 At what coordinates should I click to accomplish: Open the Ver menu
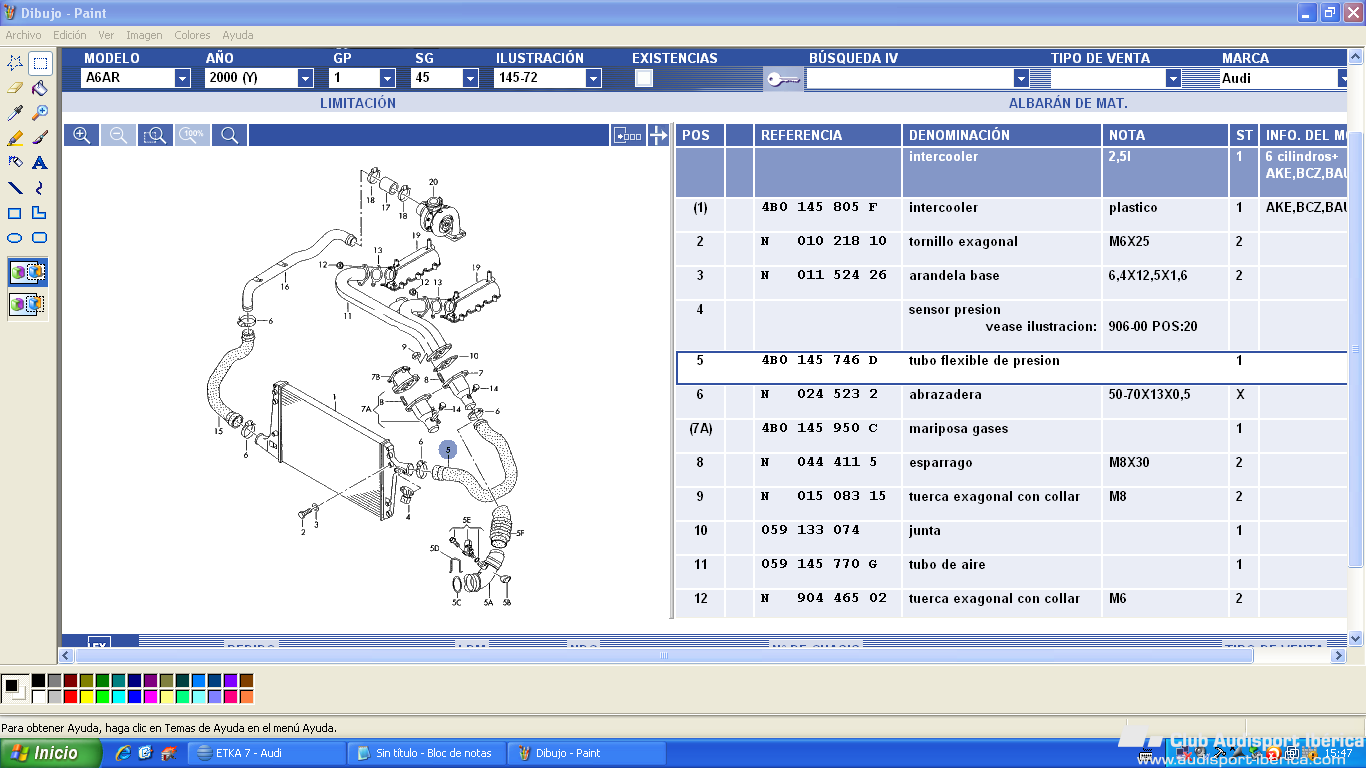pos(106,35)
